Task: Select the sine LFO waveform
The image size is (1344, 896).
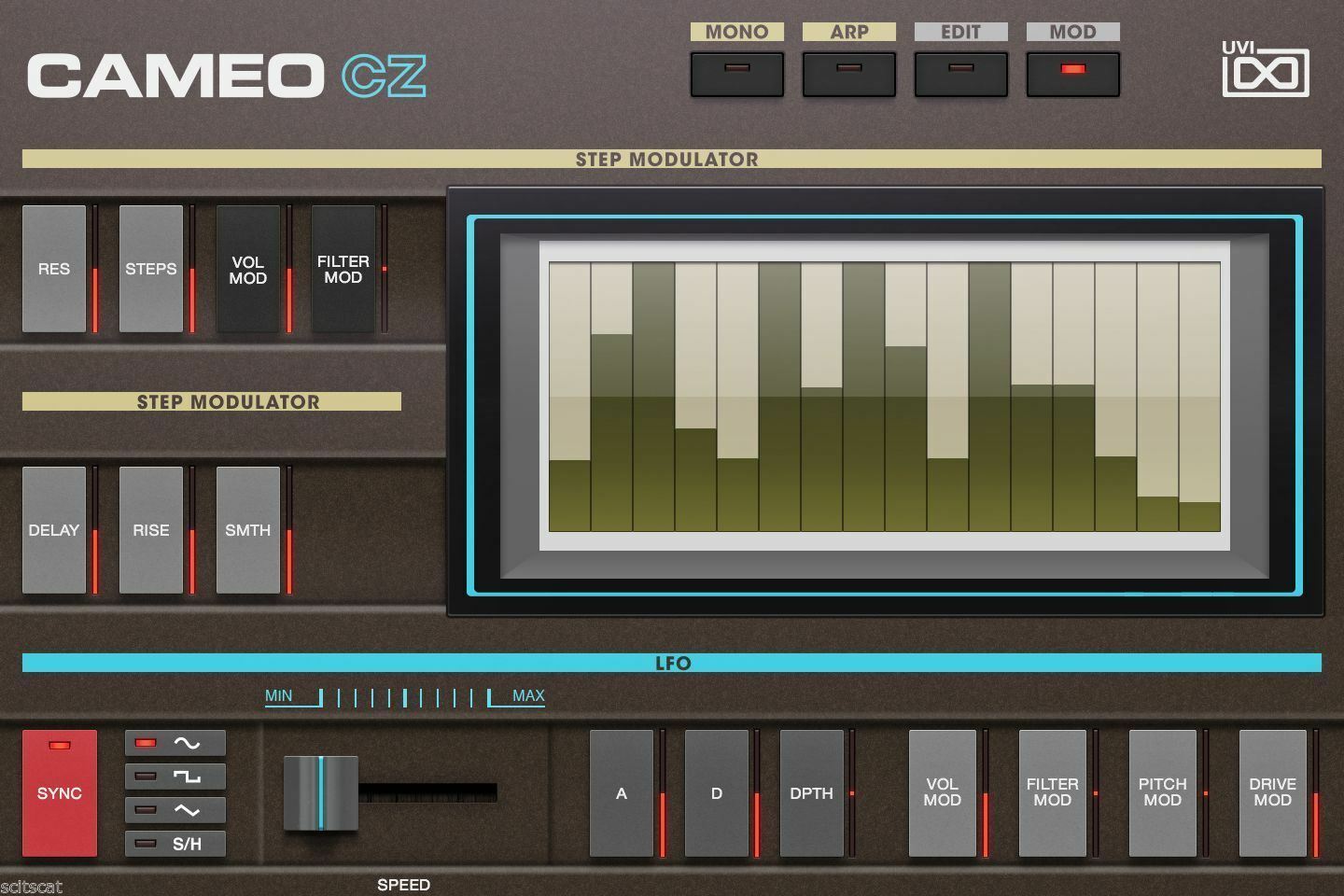Action: coord(175,743)
